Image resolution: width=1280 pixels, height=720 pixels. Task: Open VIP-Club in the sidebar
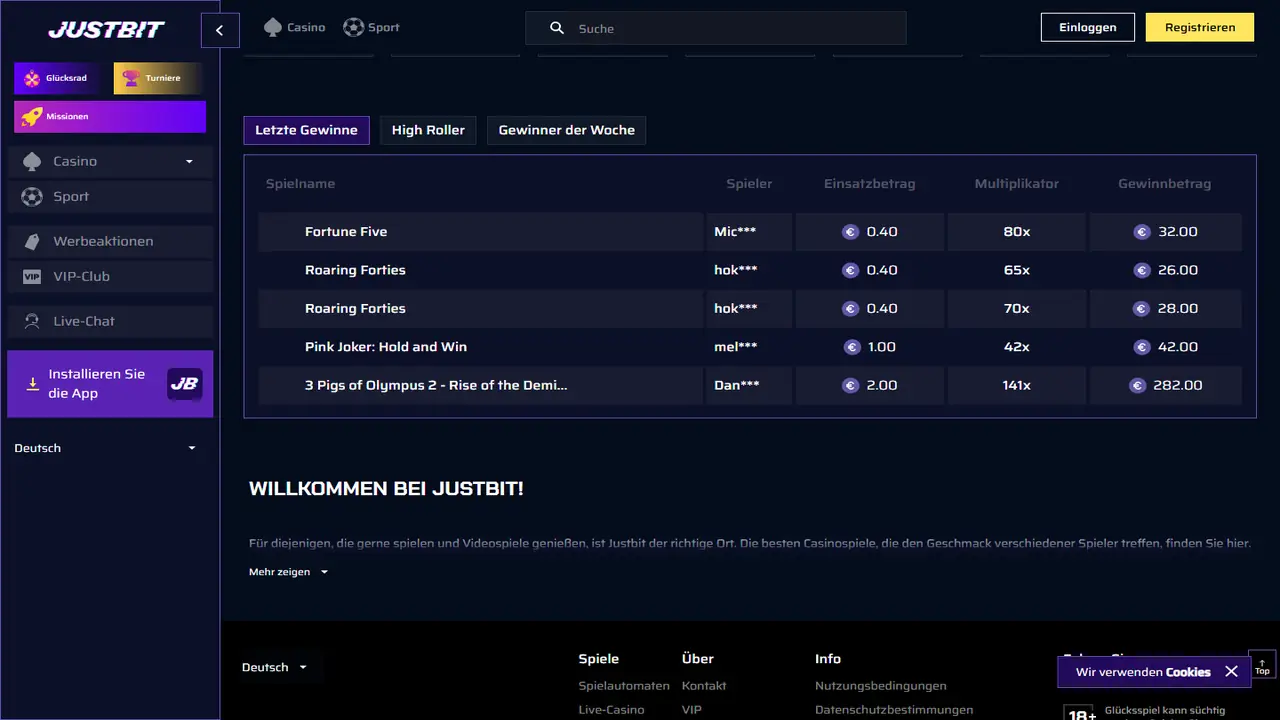tap(110, 276)
